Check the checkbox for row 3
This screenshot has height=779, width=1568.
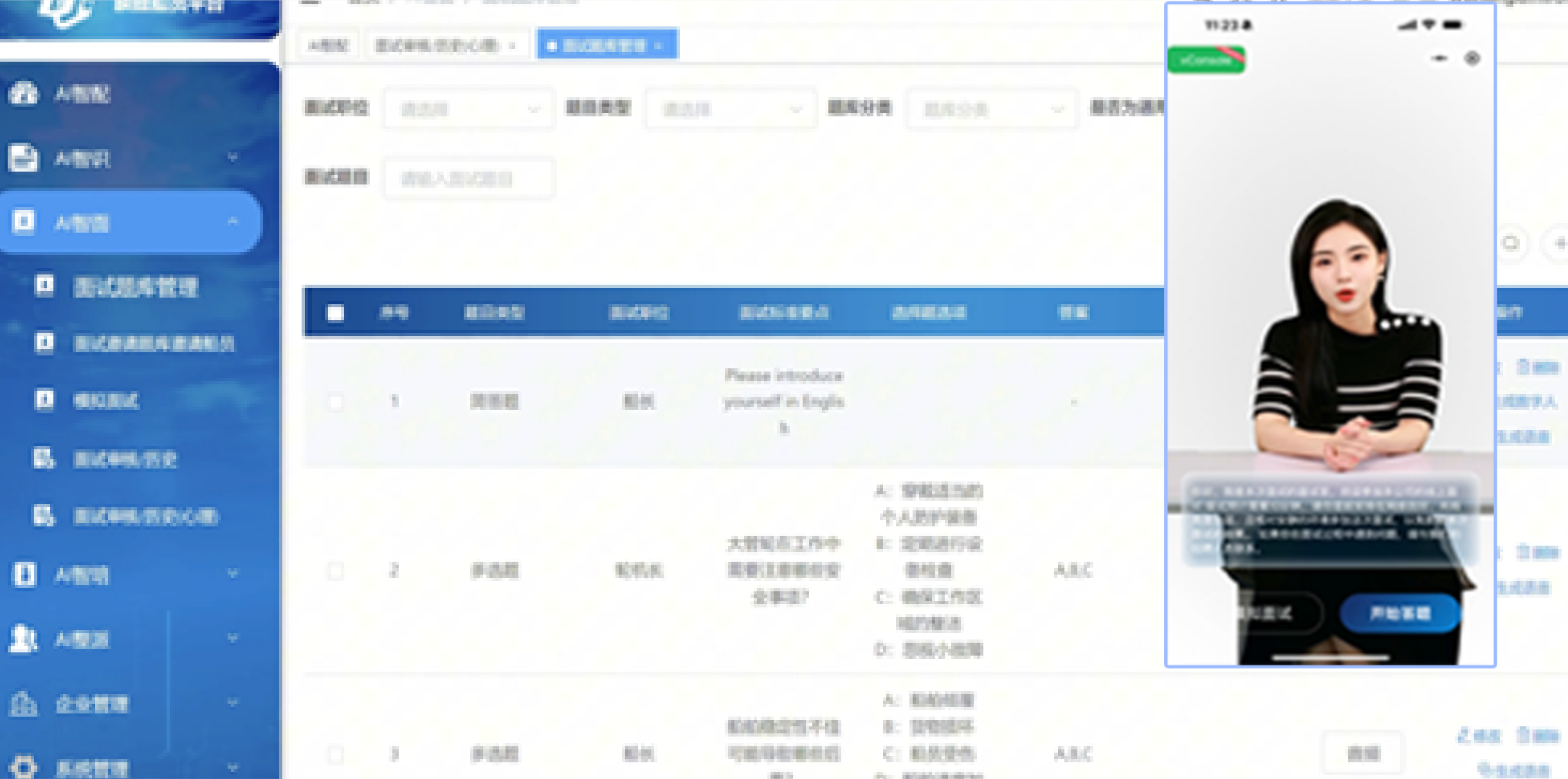(335, 753)
